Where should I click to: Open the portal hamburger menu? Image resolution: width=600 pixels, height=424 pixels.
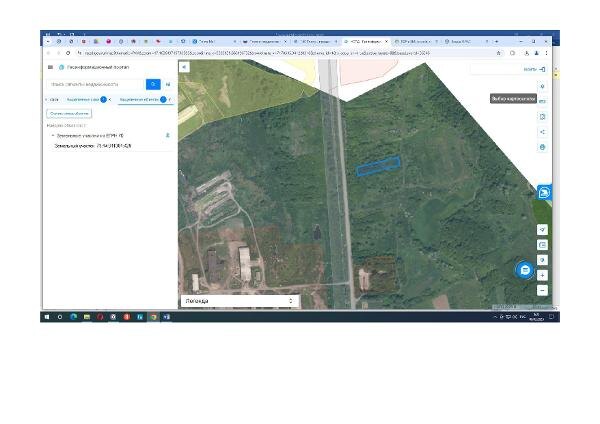[x=50, y=67]
